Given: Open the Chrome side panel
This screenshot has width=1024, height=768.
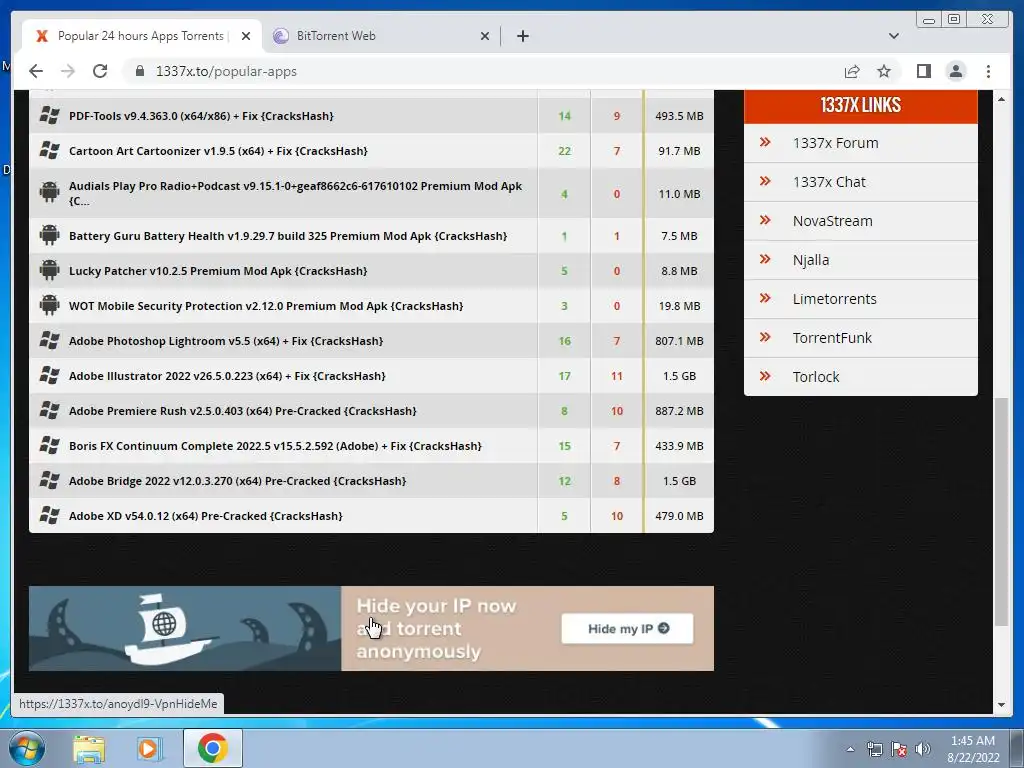Looking at the screenshot, I should click(923, 71).
